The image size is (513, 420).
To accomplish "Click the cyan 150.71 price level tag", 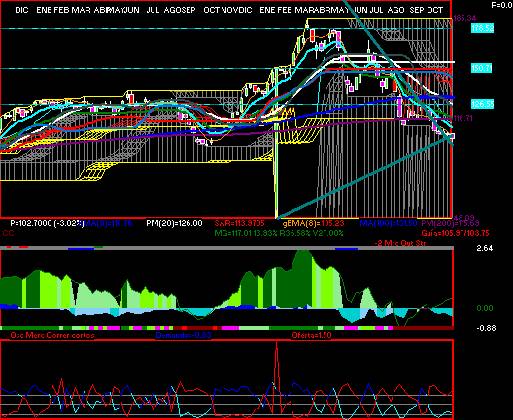I will coord(482,68).
